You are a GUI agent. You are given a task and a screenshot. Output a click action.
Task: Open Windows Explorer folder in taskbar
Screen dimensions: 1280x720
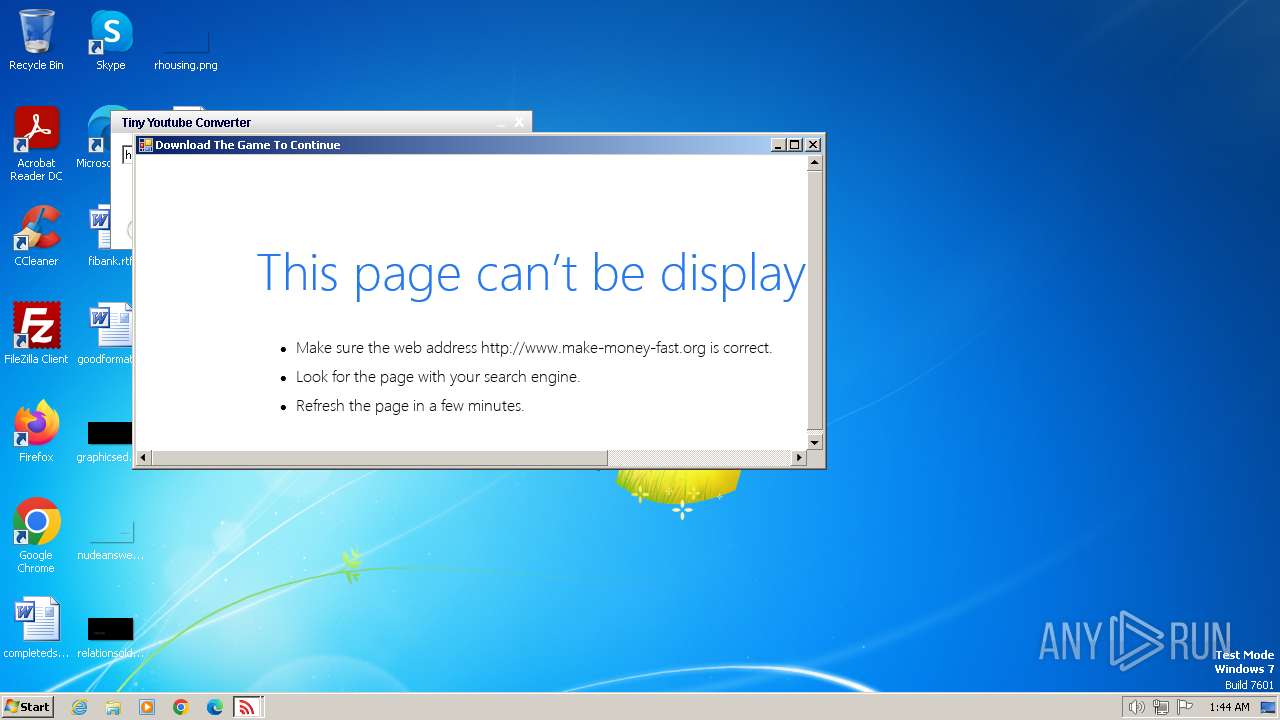click(113, 707)
